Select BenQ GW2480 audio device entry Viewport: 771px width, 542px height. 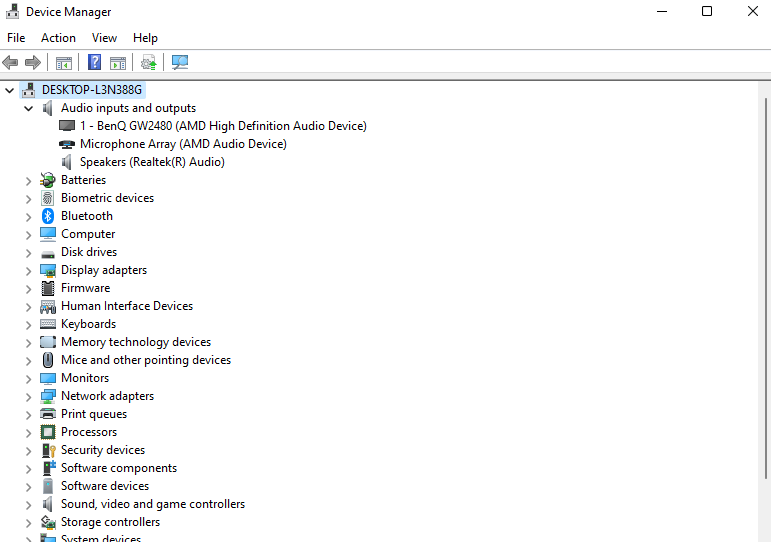(223, 126)
